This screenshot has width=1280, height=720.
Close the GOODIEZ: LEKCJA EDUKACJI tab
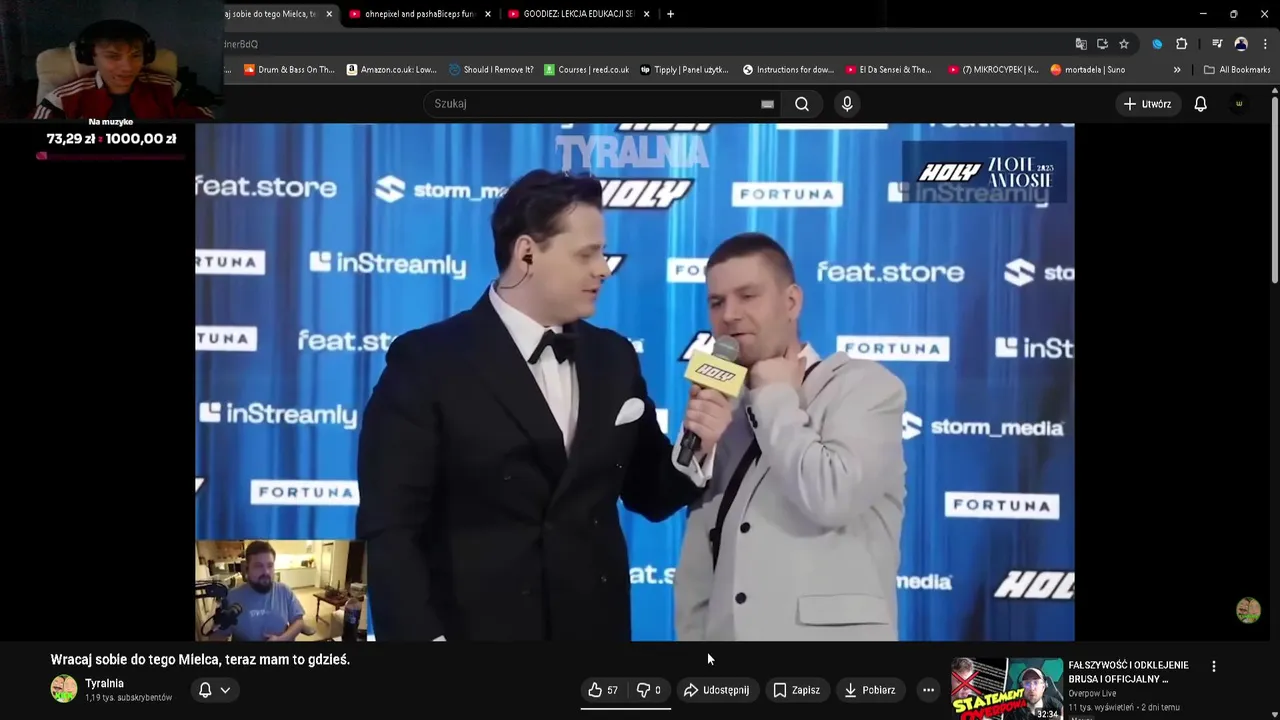(646, 14)
